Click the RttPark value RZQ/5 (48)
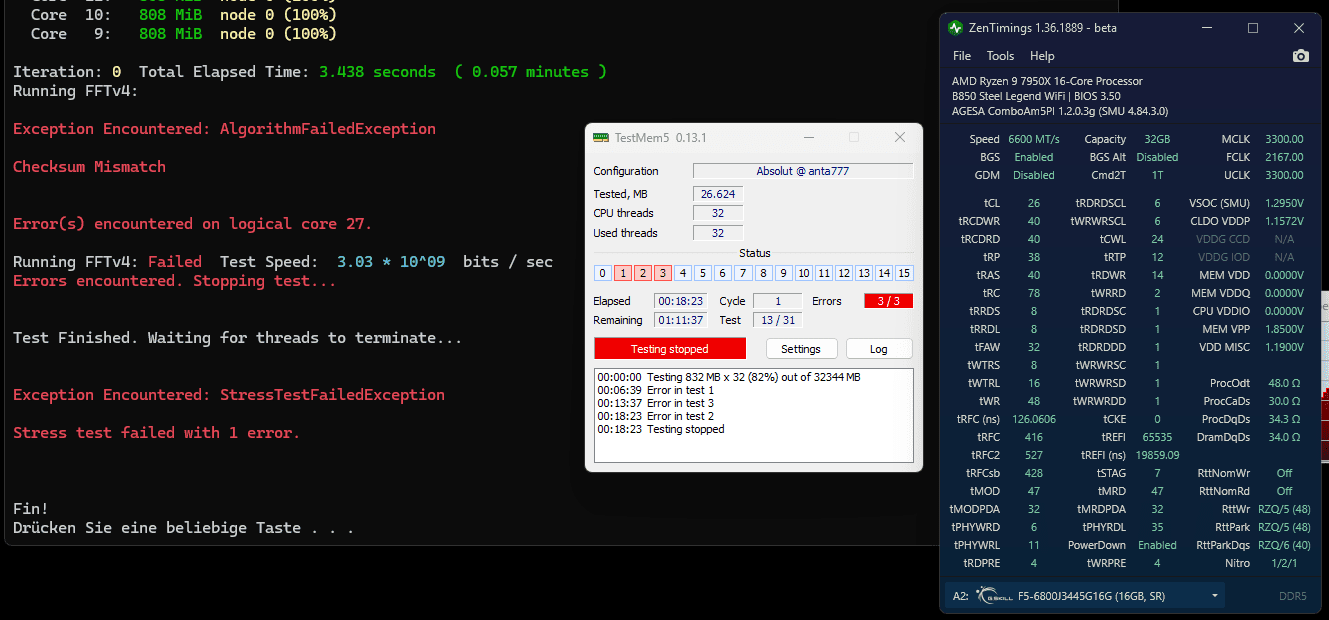 [1284, 527]
